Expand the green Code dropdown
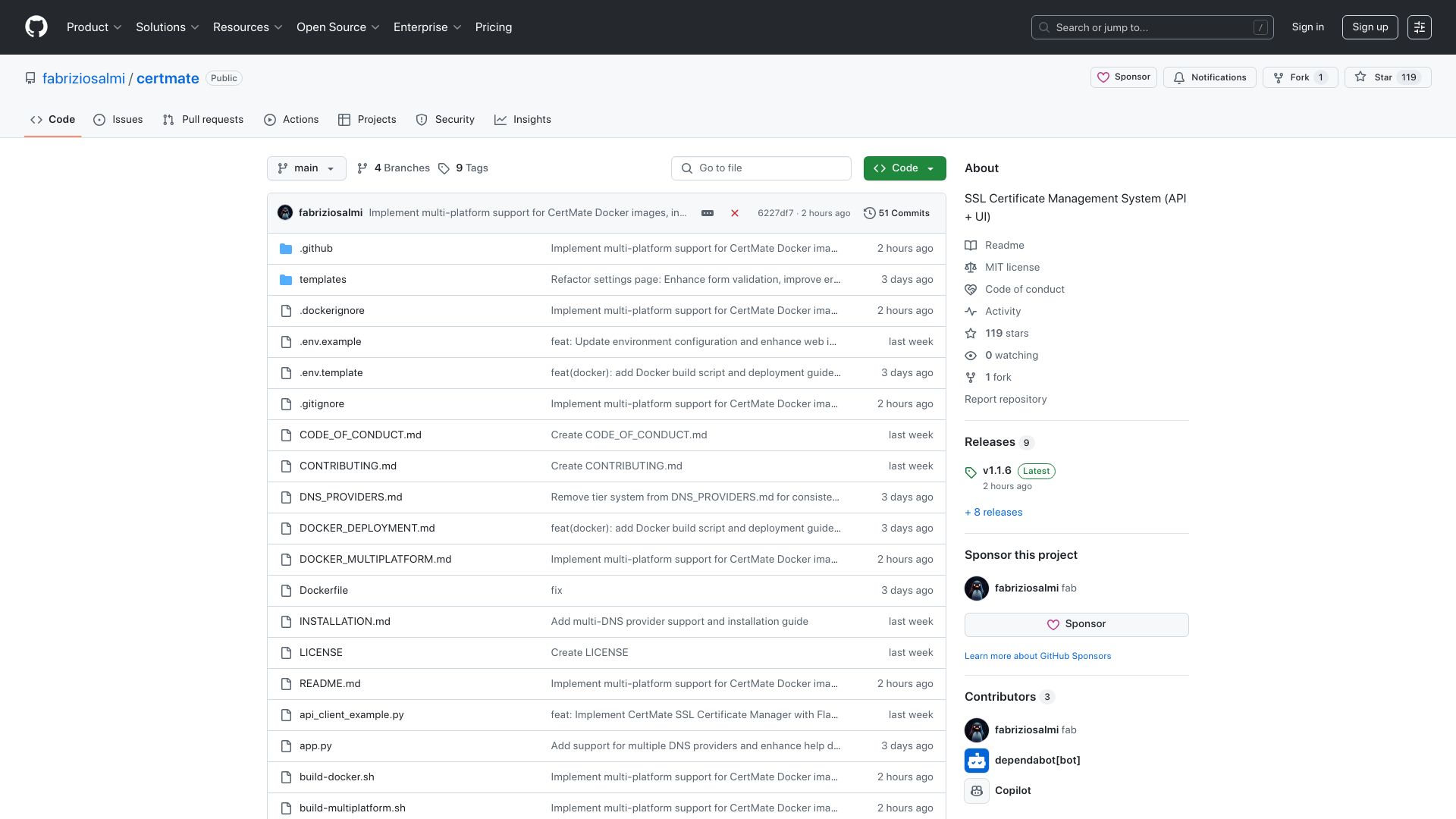The image size is (1456, 819). pos(905,168)
